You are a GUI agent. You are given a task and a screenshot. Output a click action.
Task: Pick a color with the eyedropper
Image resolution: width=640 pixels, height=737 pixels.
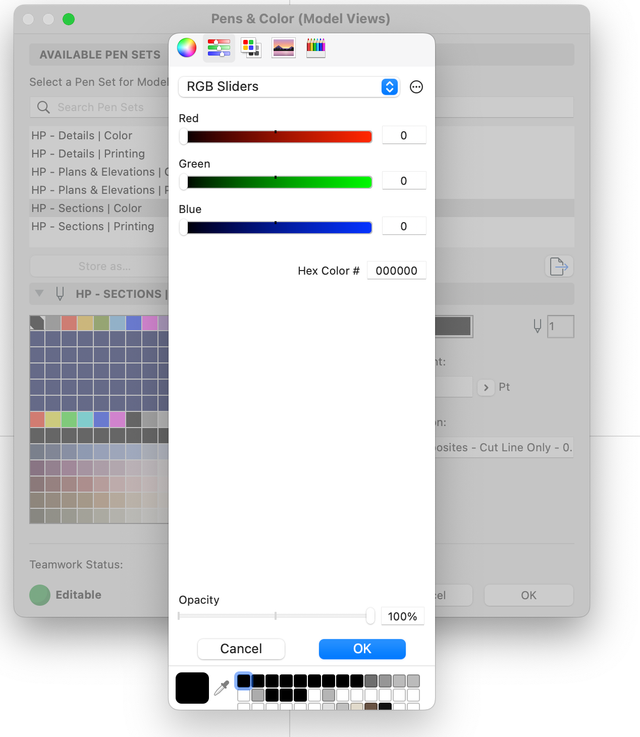point(221,688)
